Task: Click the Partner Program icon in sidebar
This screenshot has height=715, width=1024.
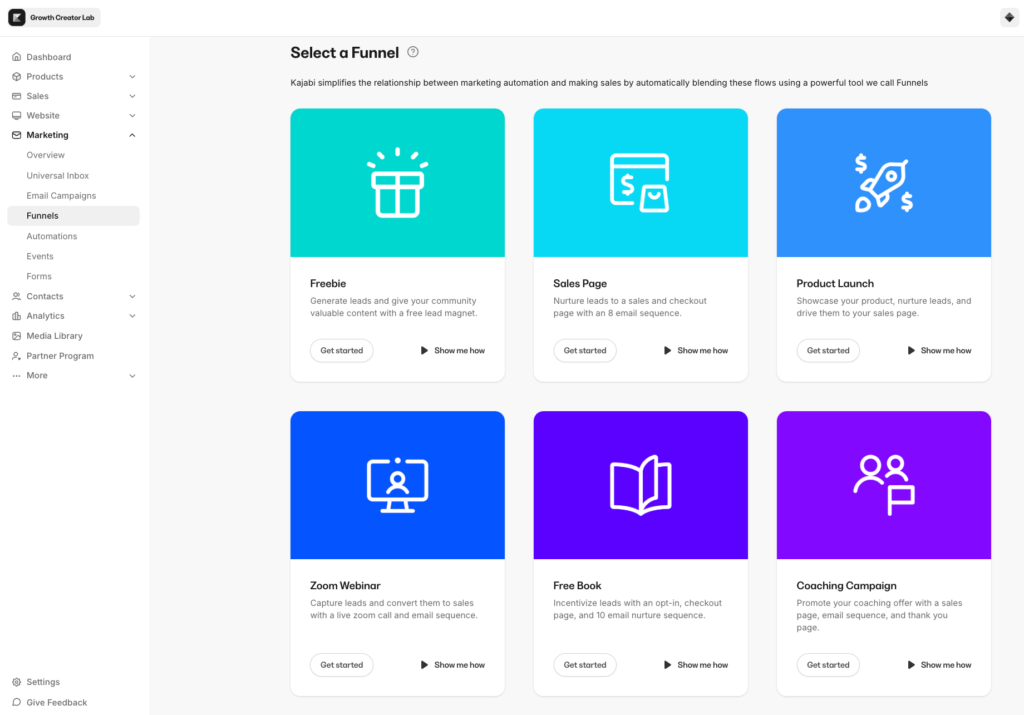Action: 16,356
